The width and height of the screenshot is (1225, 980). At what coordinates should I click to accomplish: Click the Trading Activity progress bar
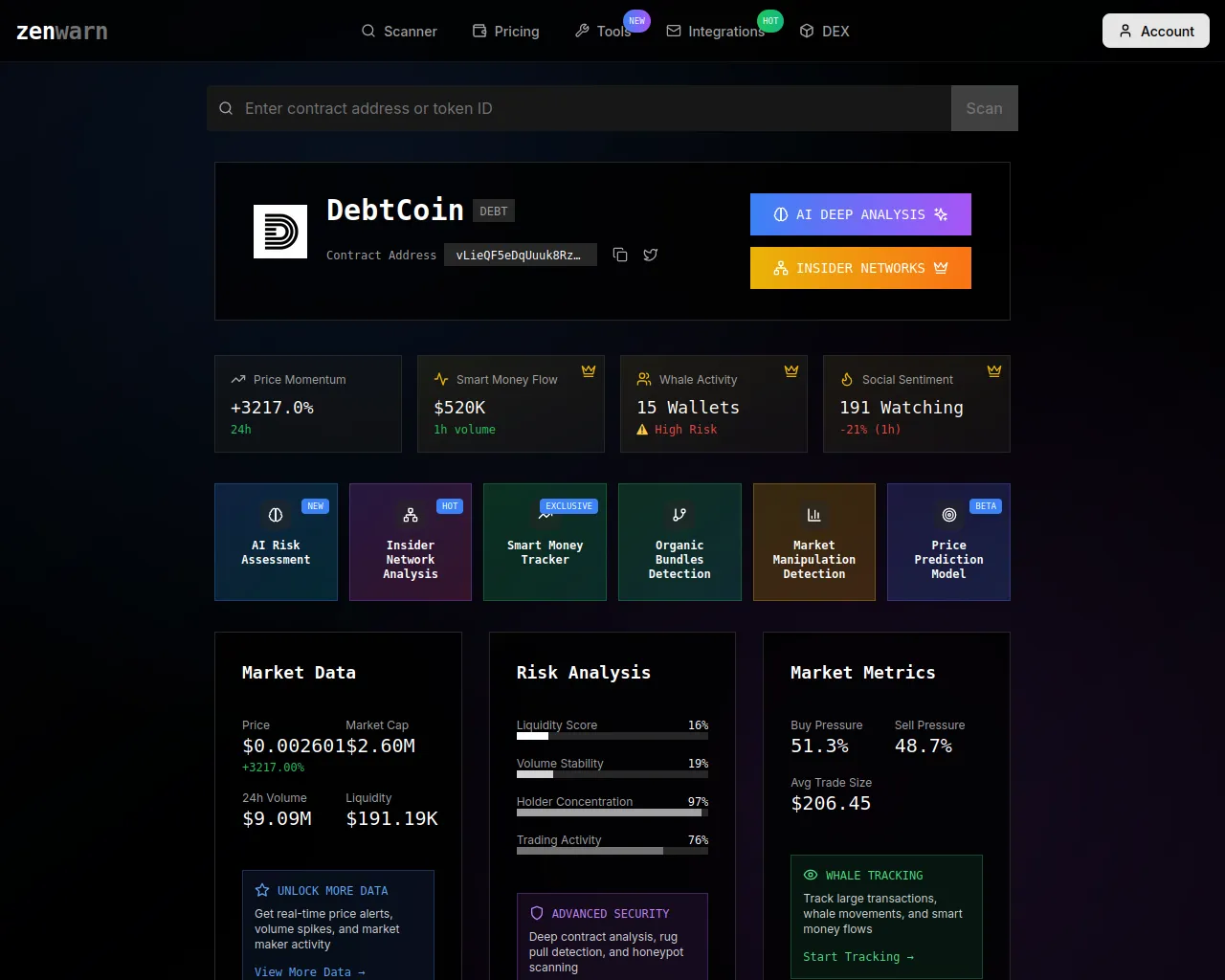click(612, 851)
